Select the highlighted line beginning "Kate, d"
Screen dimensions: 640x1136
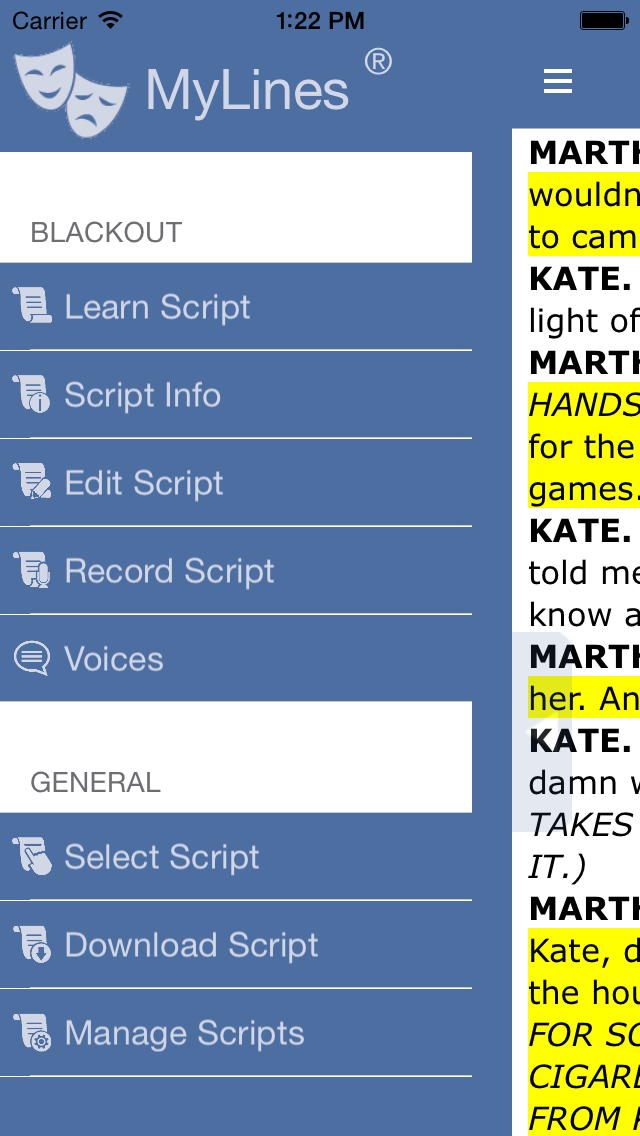pyautogui.click(x=584, y=950)
